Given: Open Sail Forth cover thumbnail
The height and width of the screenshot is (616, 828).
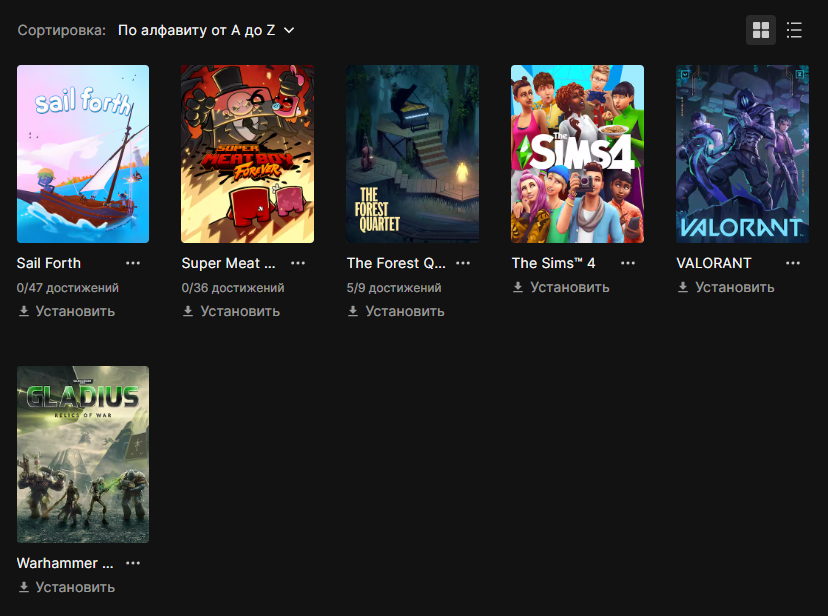Looking at the screenshot, I should pos(83,154).
